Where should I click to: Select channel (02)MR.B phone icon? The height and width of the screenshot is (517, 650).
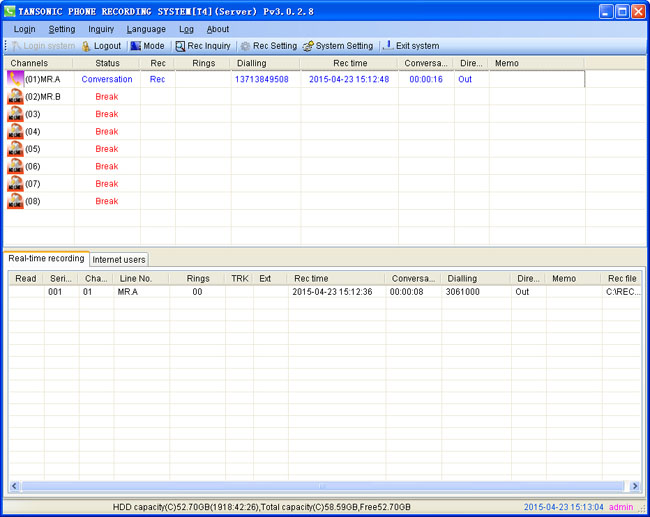[x=15, y=97]
